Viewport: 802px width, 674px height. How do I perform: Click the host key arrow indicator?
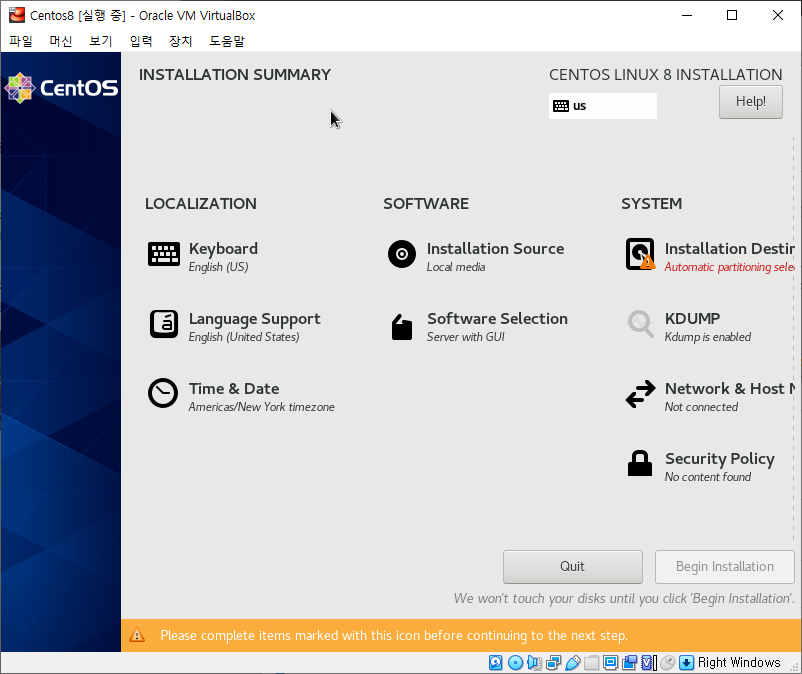(686, 663)
